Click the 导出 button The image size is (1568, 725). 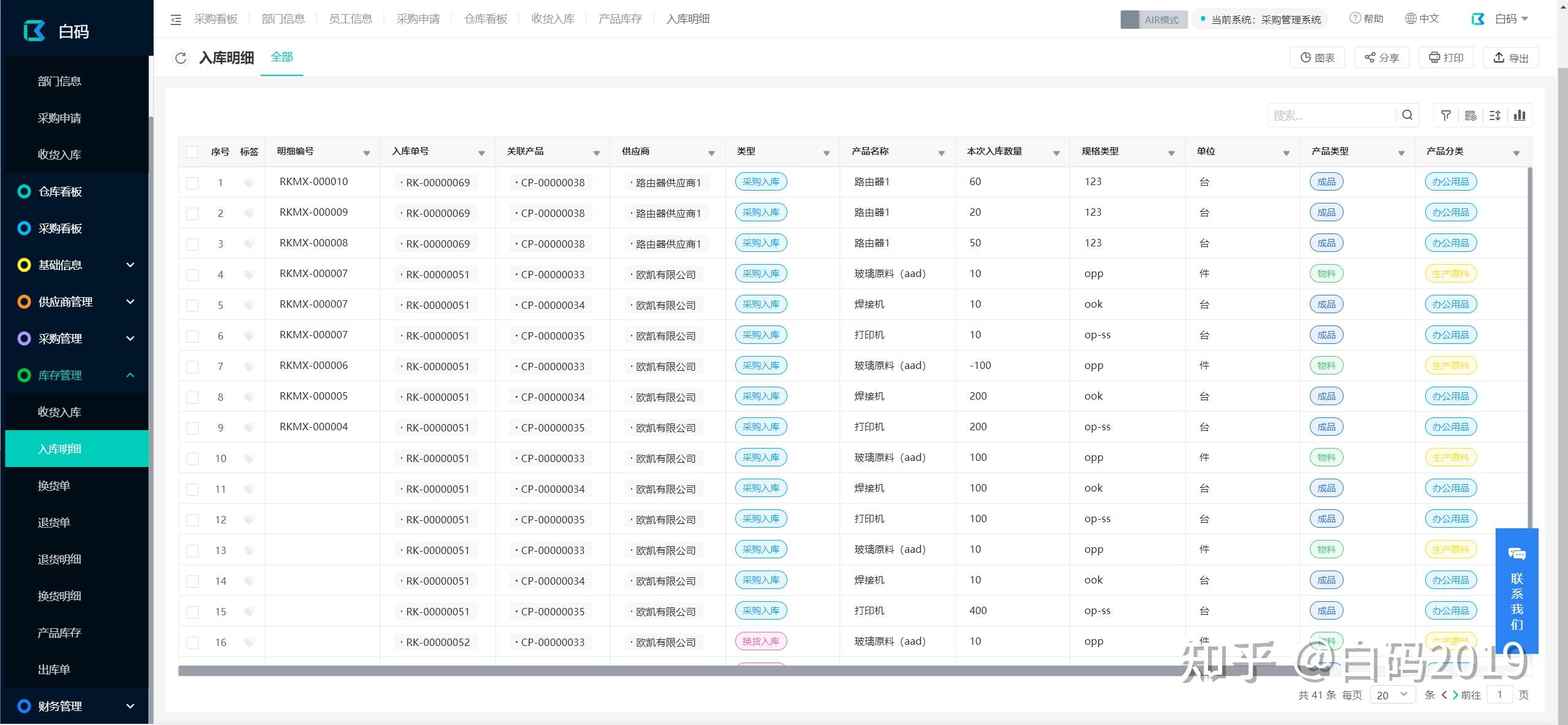coord(1510,58)
